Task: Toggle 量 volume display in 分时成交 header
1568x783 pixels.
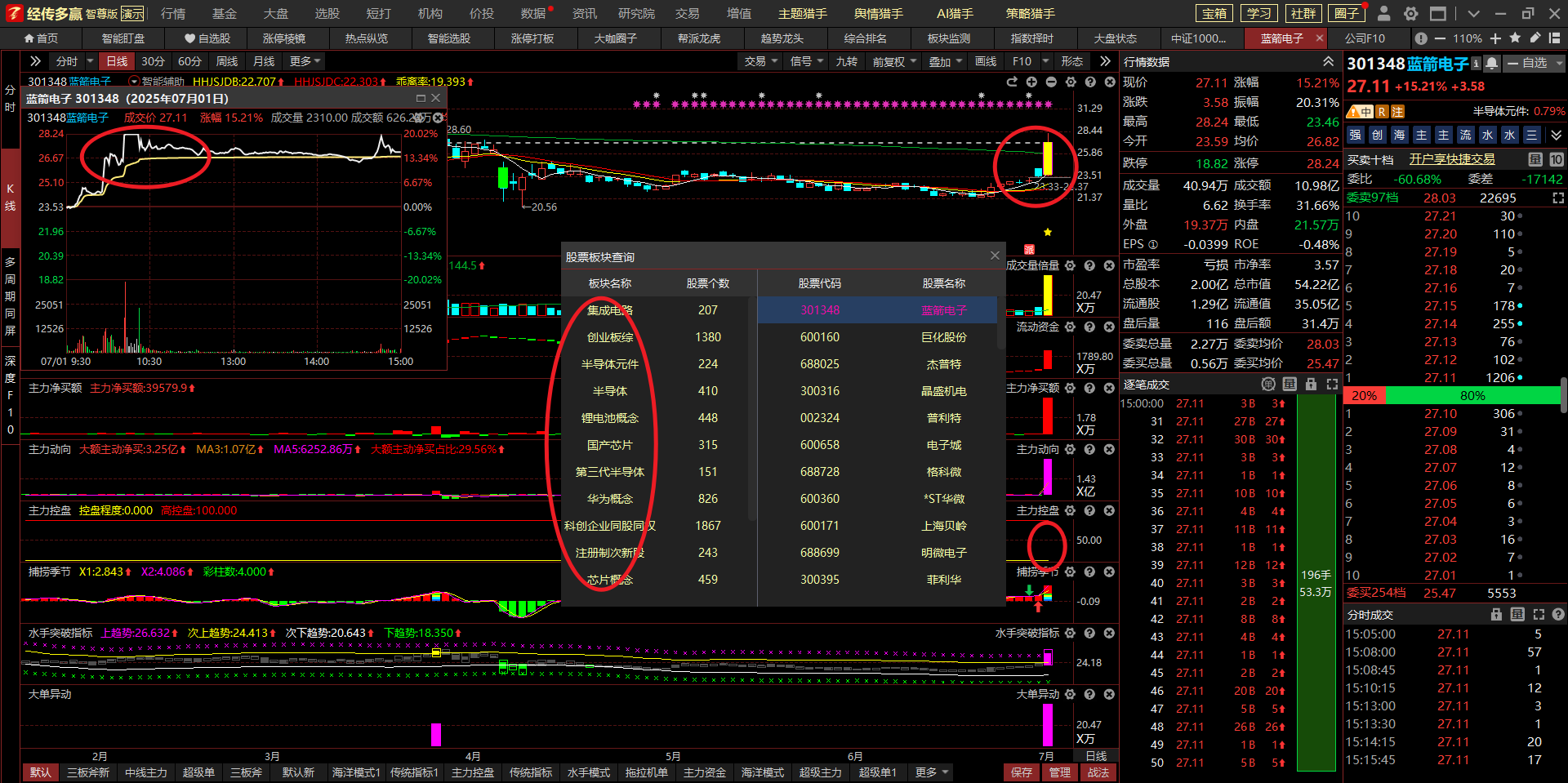Action: [x=1517, y=614]
